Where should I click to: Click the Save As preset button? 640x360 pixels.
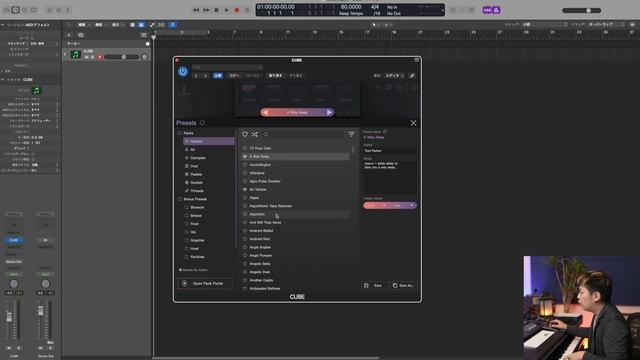pos(403,285)
